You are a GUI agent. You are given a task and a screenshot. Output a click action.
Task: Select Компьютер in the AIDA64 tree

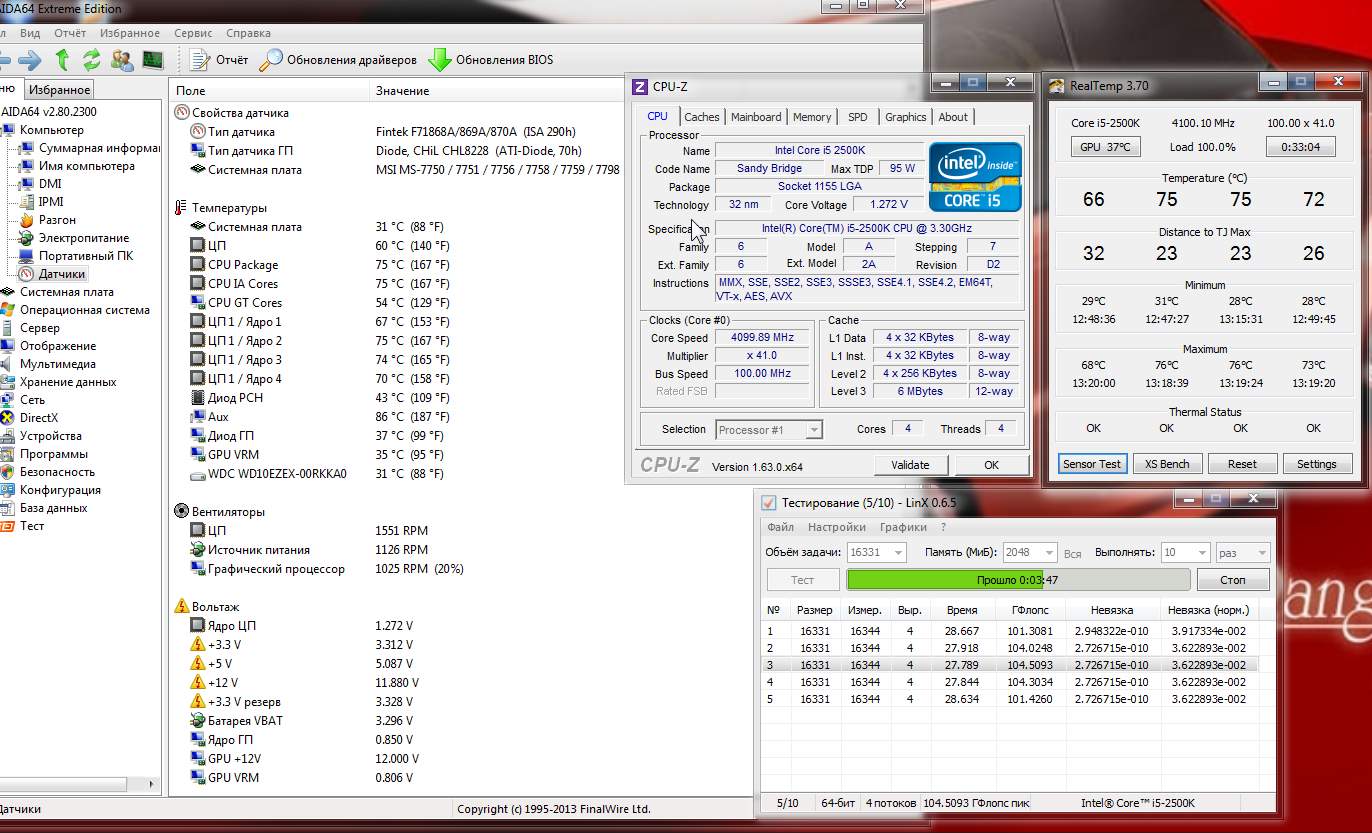point(42,130)
